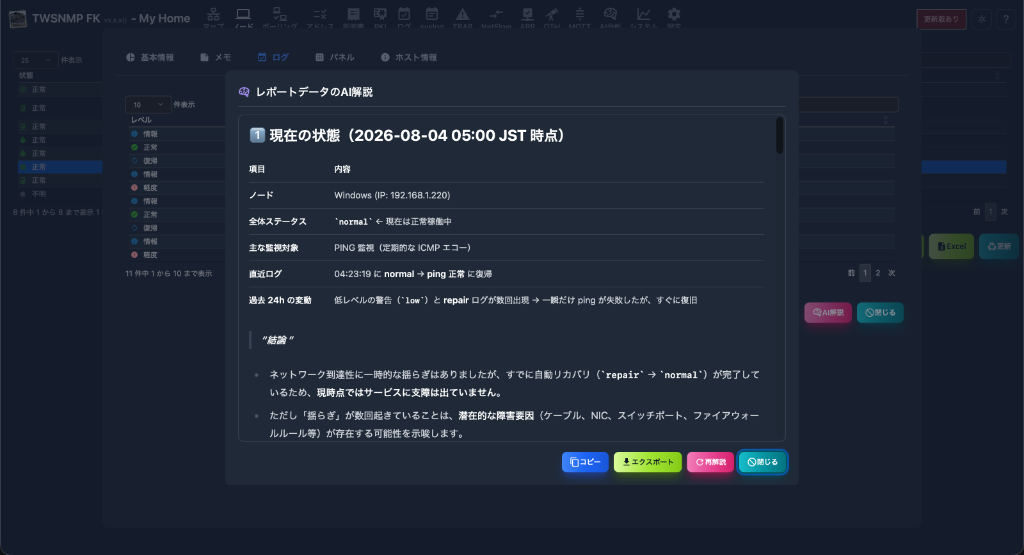The width and height of the screenshot is (1024, 555).
Task: Click the コピー copy button
Action: tap(585, 462)
